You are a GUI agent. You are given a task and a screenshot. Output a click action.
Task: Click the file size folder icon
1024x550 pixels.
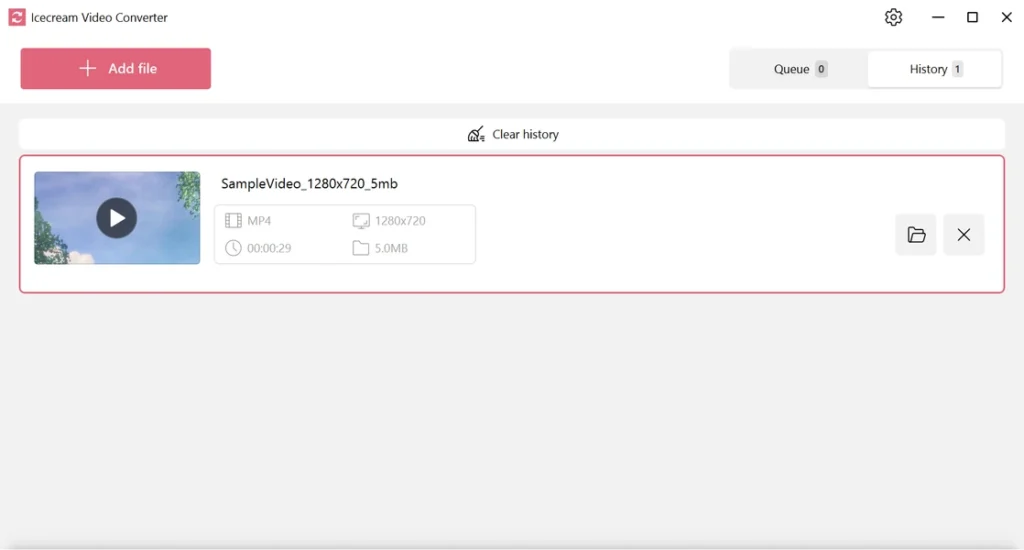click(360, 248)
